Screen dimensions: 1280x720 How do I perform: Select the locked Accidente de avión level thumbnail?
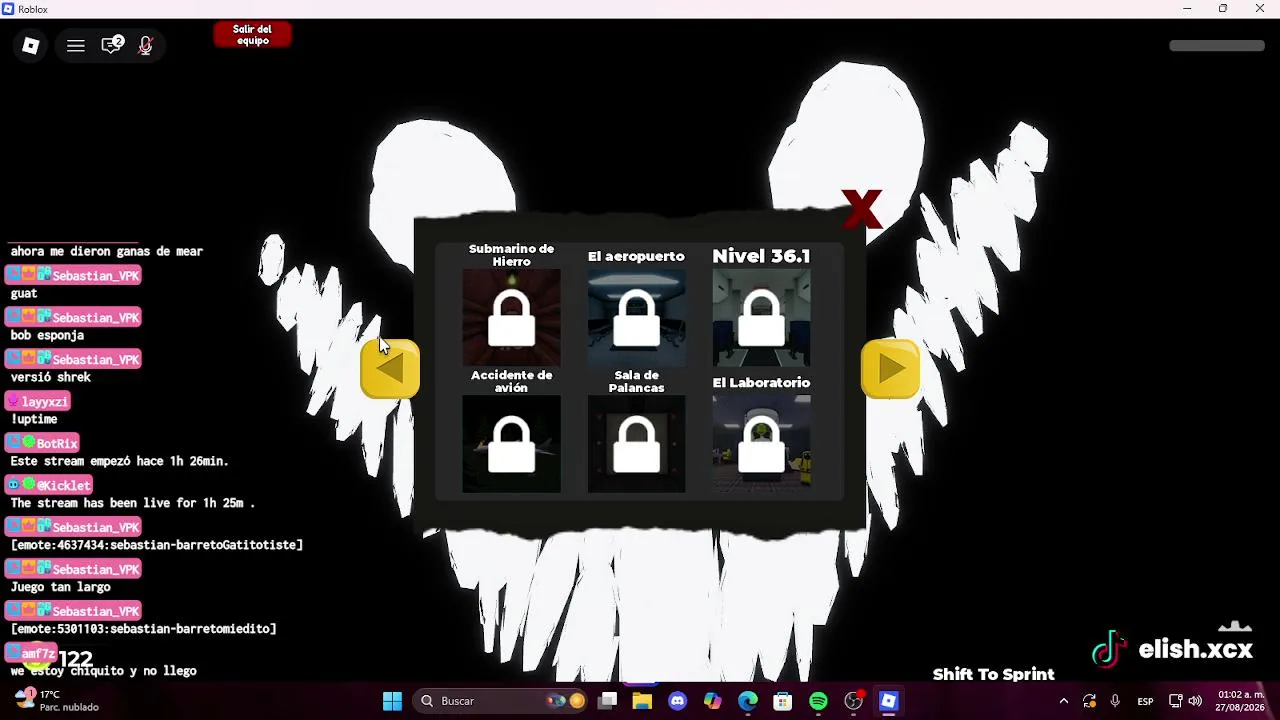[511, 444]
